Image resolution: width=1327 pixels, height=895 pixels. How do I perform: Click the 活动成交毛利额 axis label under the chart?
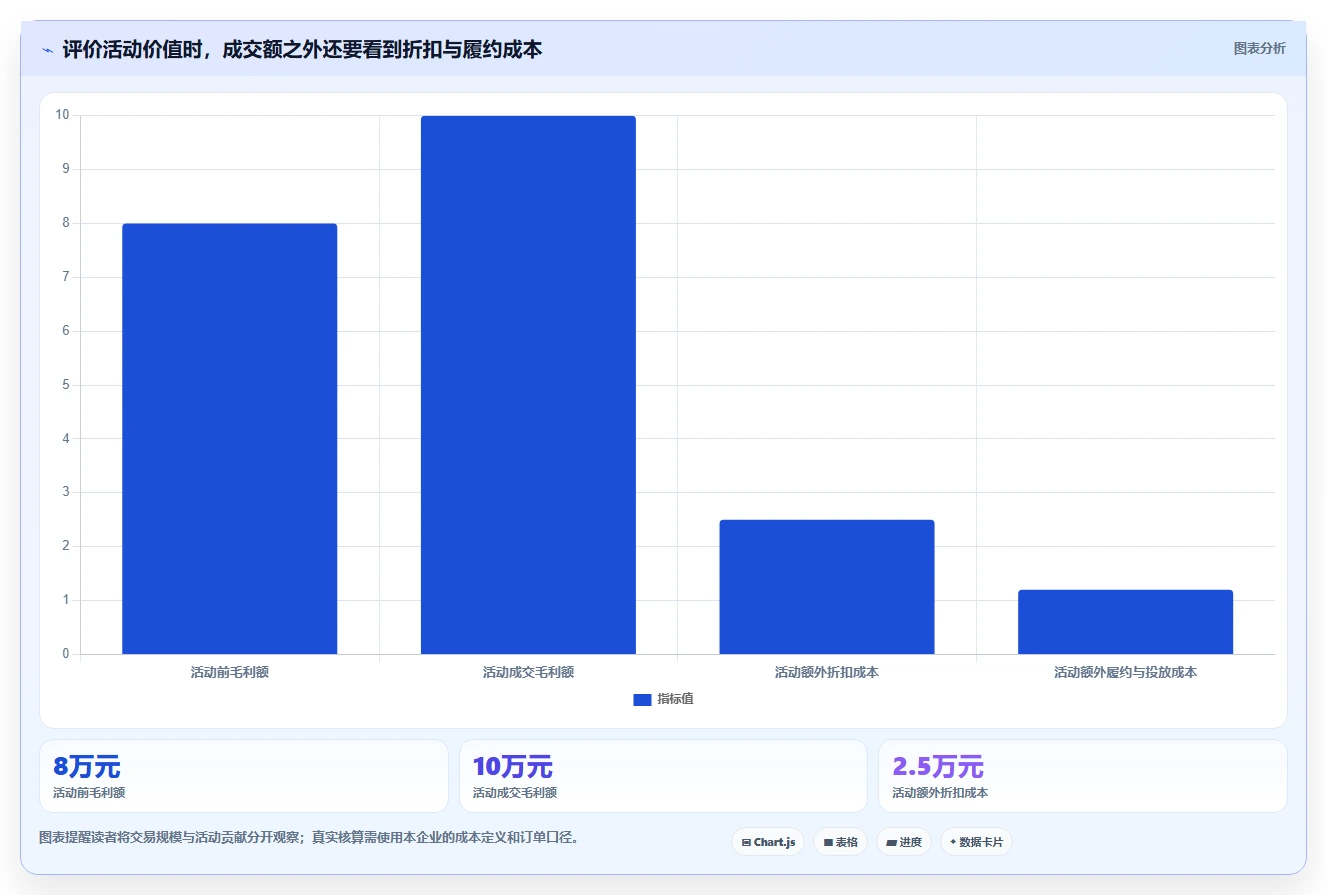528,673
